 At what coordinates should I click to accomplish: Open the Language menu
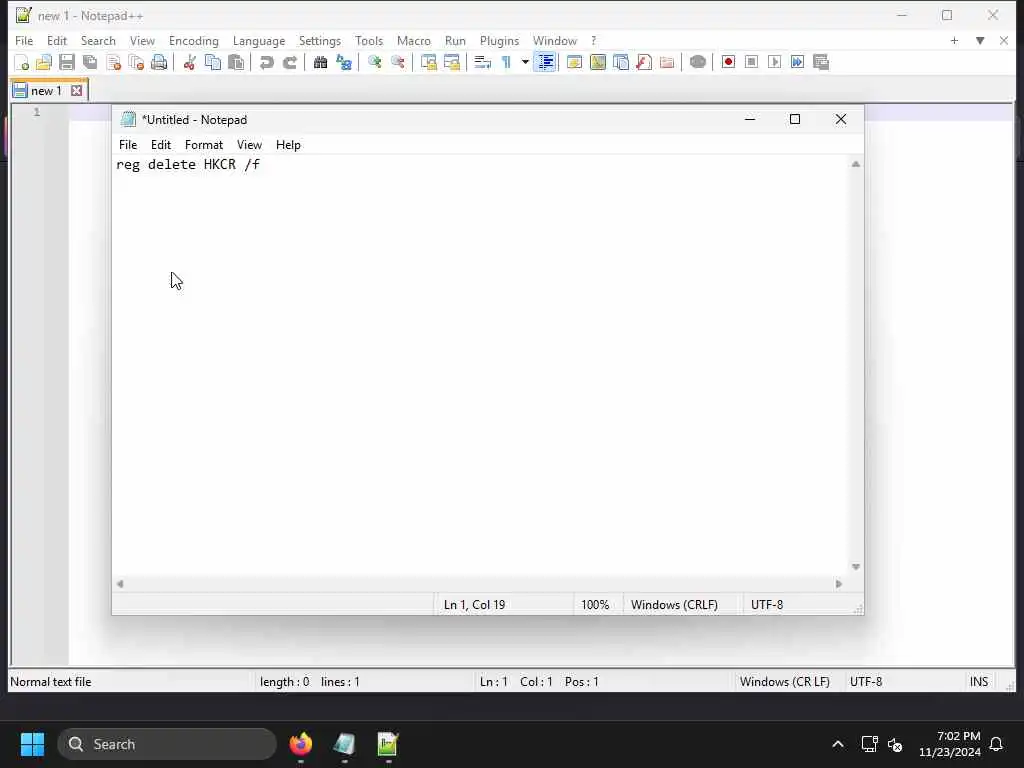(x=259, y=40)
